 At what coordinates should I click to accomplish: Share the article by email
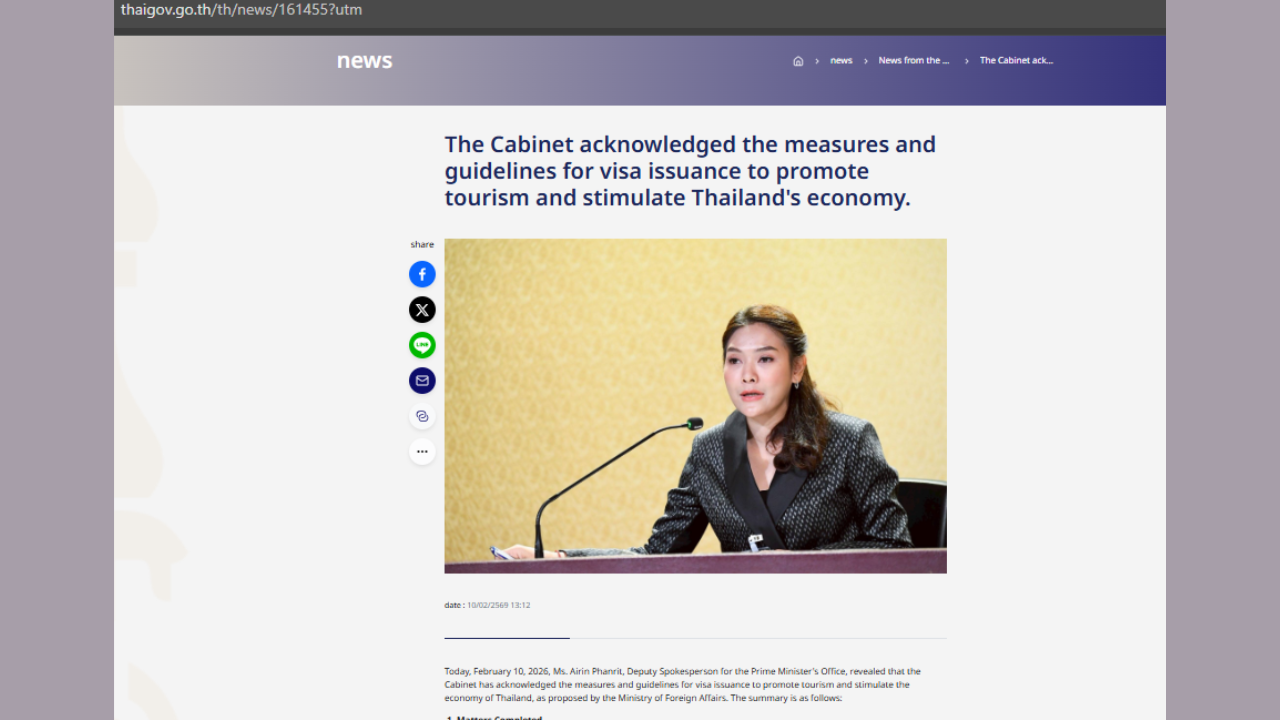point(422,381)
